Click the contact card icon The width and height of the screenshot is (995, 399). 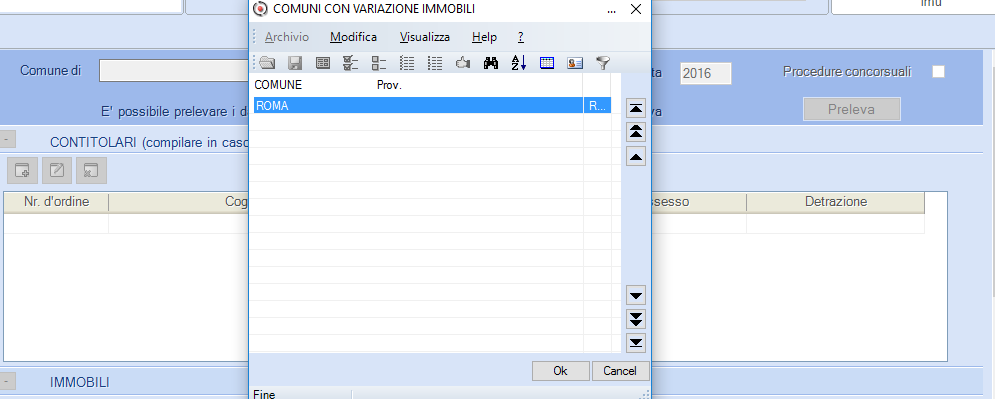coord(574,63)
